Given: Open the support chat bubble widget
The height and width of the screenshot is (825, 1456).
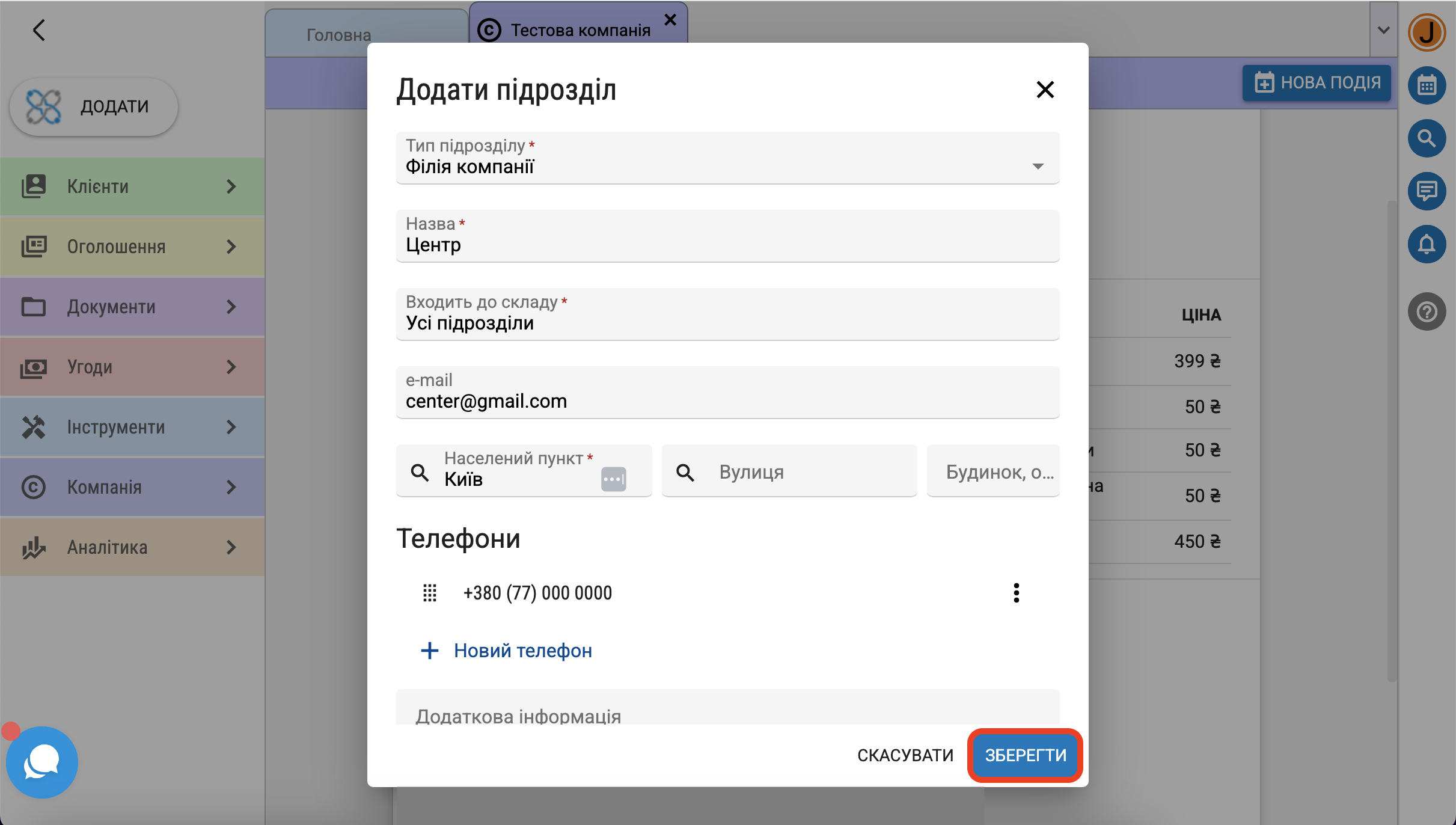Looking at the screenshot, I should tap(42, 762).
